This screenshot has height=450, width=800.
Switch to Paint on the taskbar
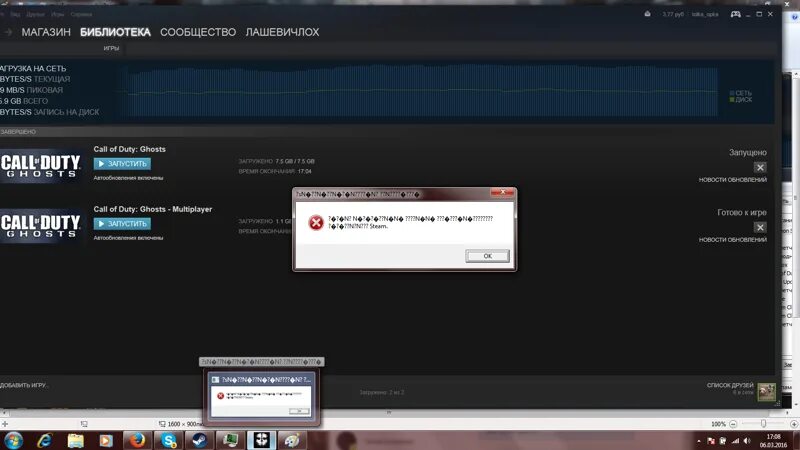[292, 440]
